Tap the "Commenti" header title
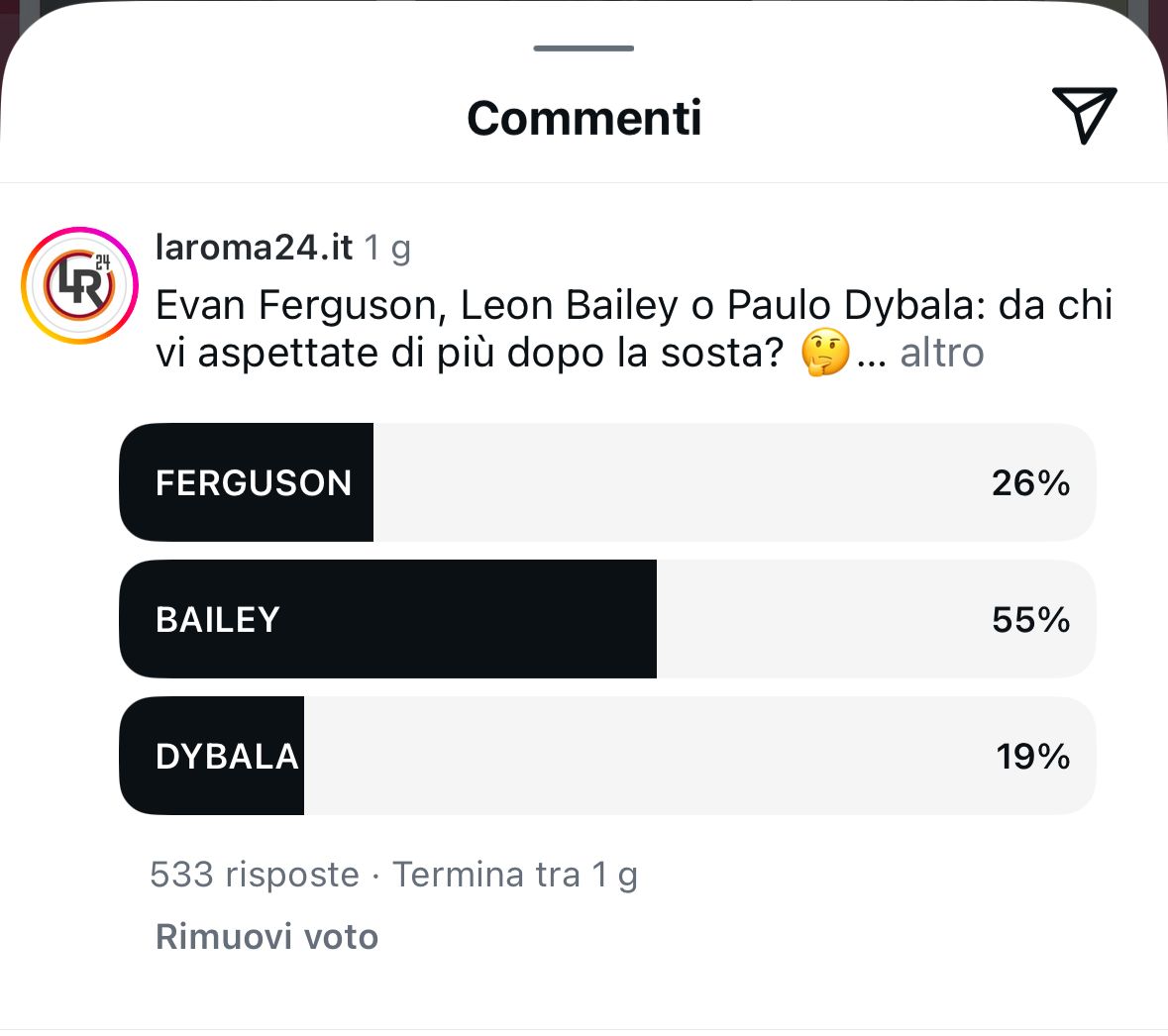The height and width of the screenshot is (1036, 1168). pyautogui.click(x=584, y=118)
